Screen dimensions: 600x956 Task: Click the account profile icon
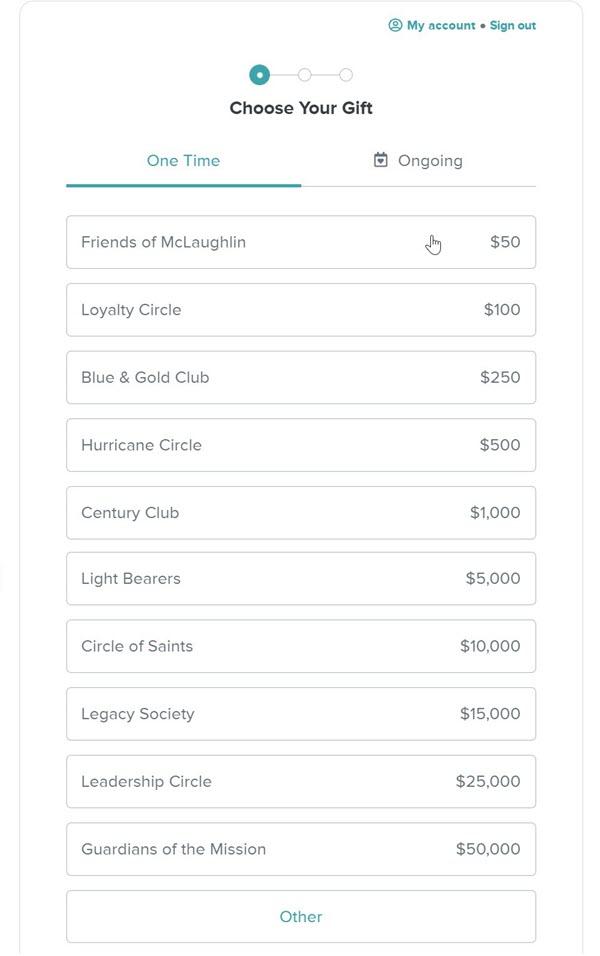[x=395, y=26]
